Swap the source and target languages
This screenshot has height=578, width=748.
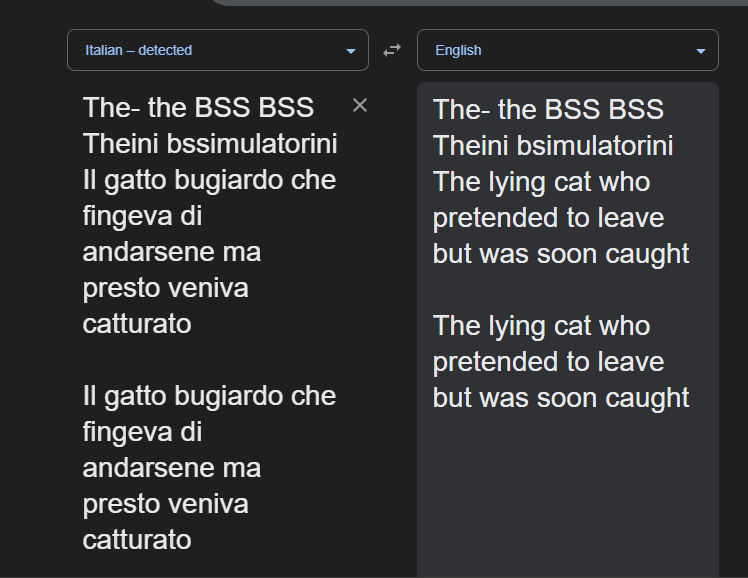pyautogui.click(x=392, y=50)
